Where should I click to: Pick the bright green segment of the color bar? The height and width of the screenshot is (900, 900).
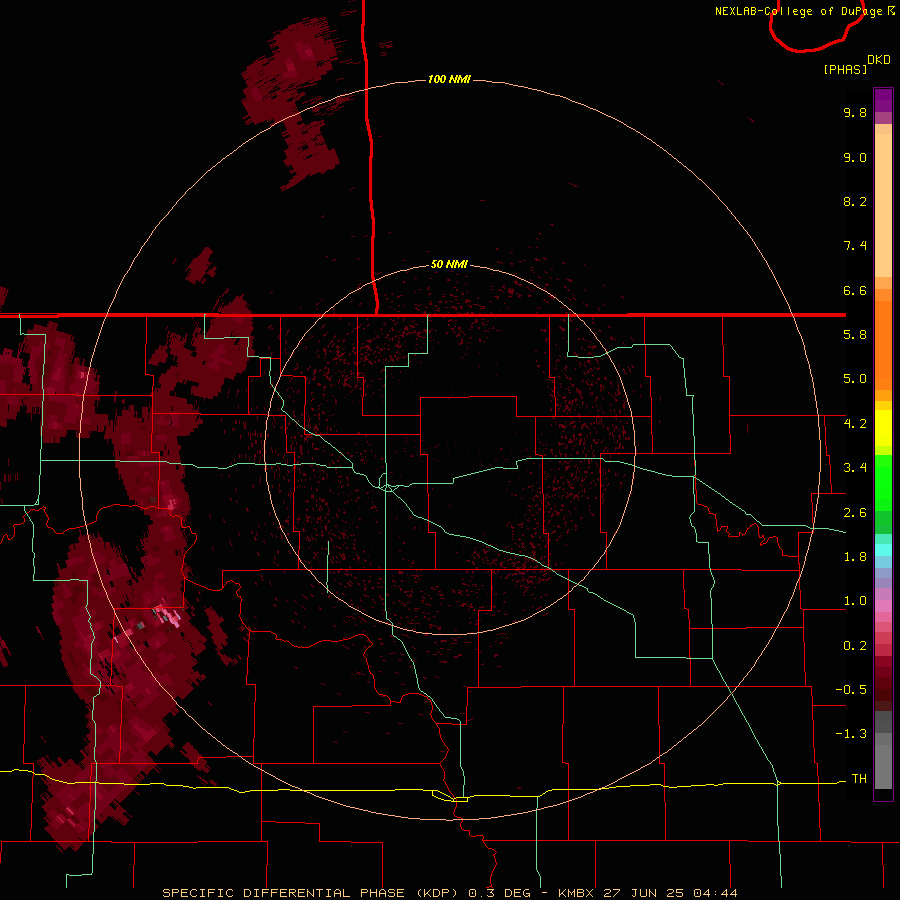point(883,484)
